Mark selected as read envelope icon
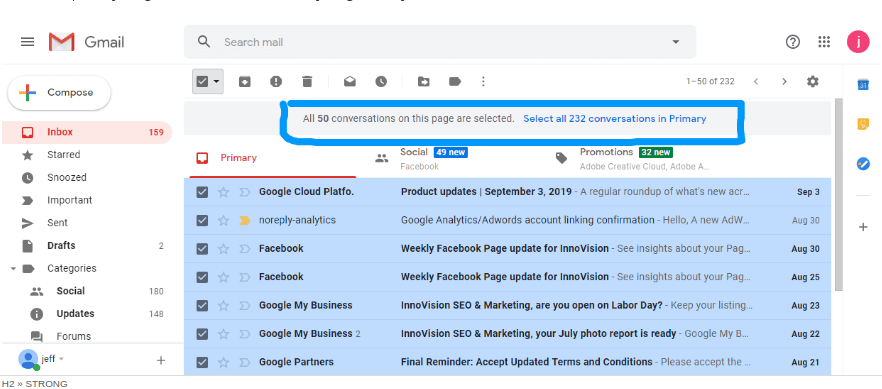 tap(350, 82)
